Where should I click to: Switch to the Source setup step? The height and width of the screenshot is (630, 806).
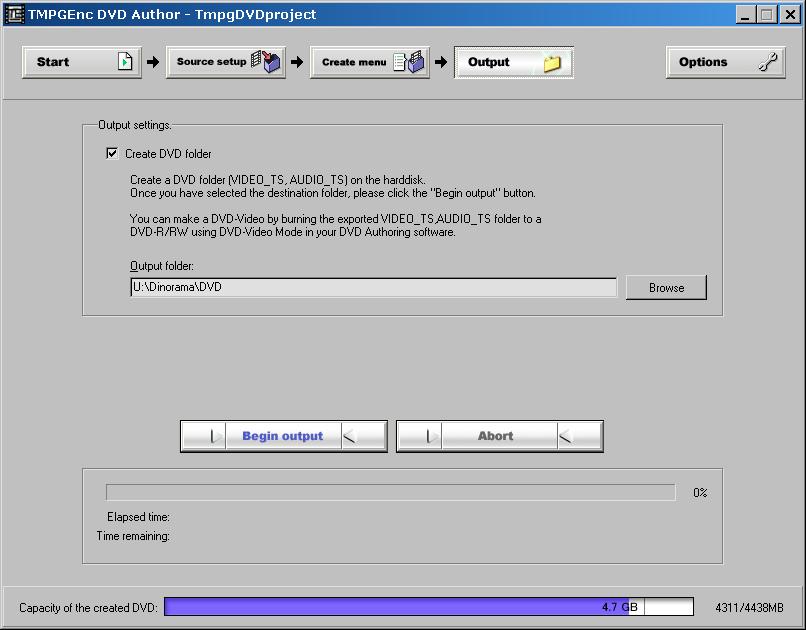pos(211,62)
